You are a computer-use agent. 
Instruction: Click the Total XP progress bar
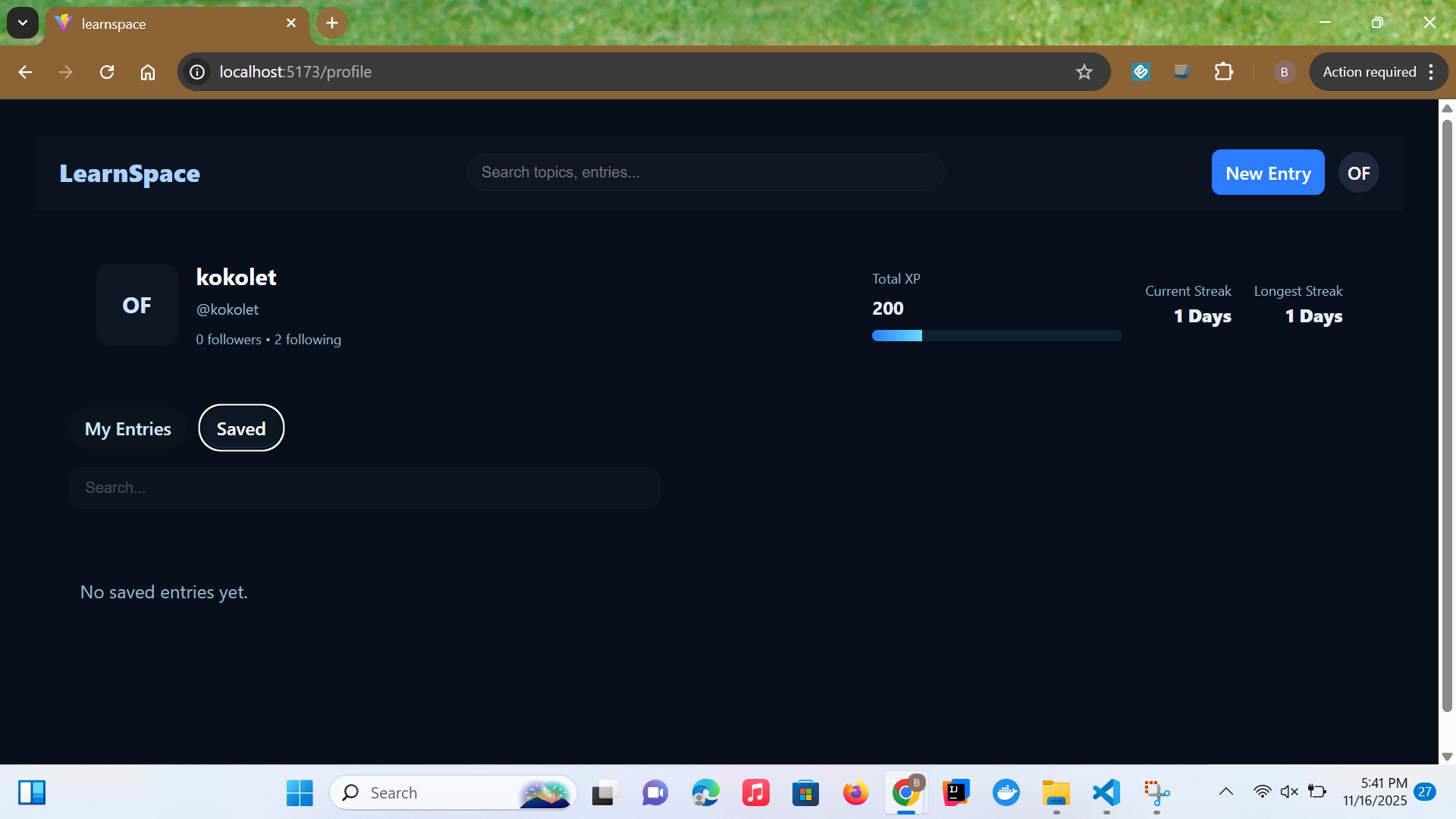996,336
